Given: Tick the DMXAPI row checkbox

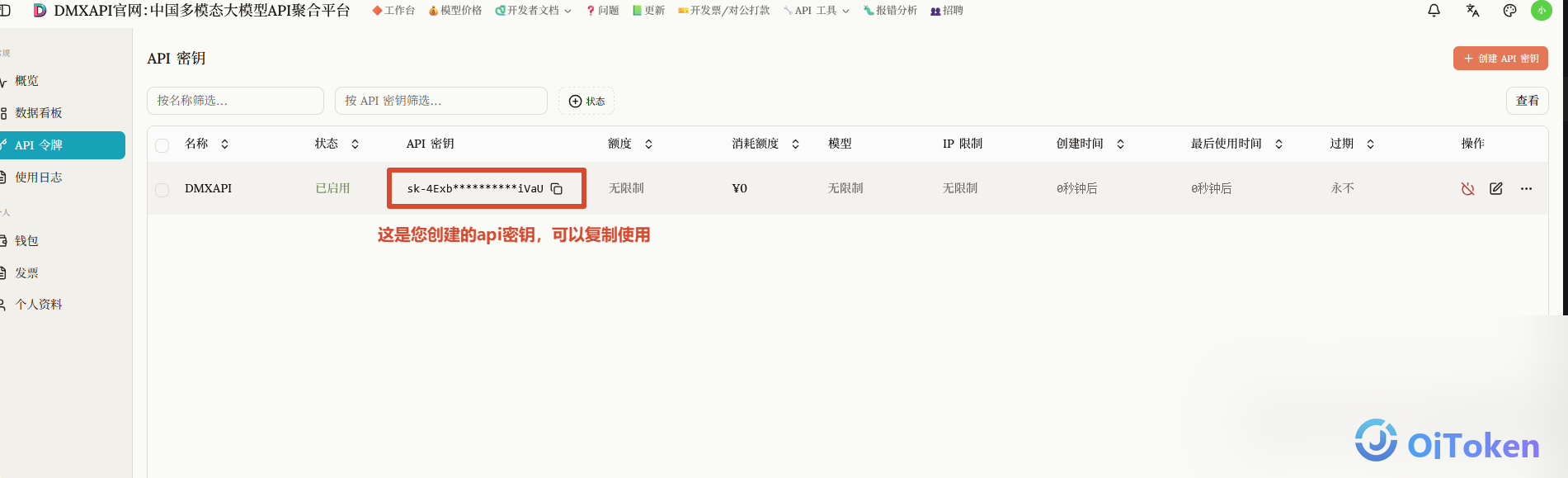Looking at the screenshot, I should click(x=162, y=190).
